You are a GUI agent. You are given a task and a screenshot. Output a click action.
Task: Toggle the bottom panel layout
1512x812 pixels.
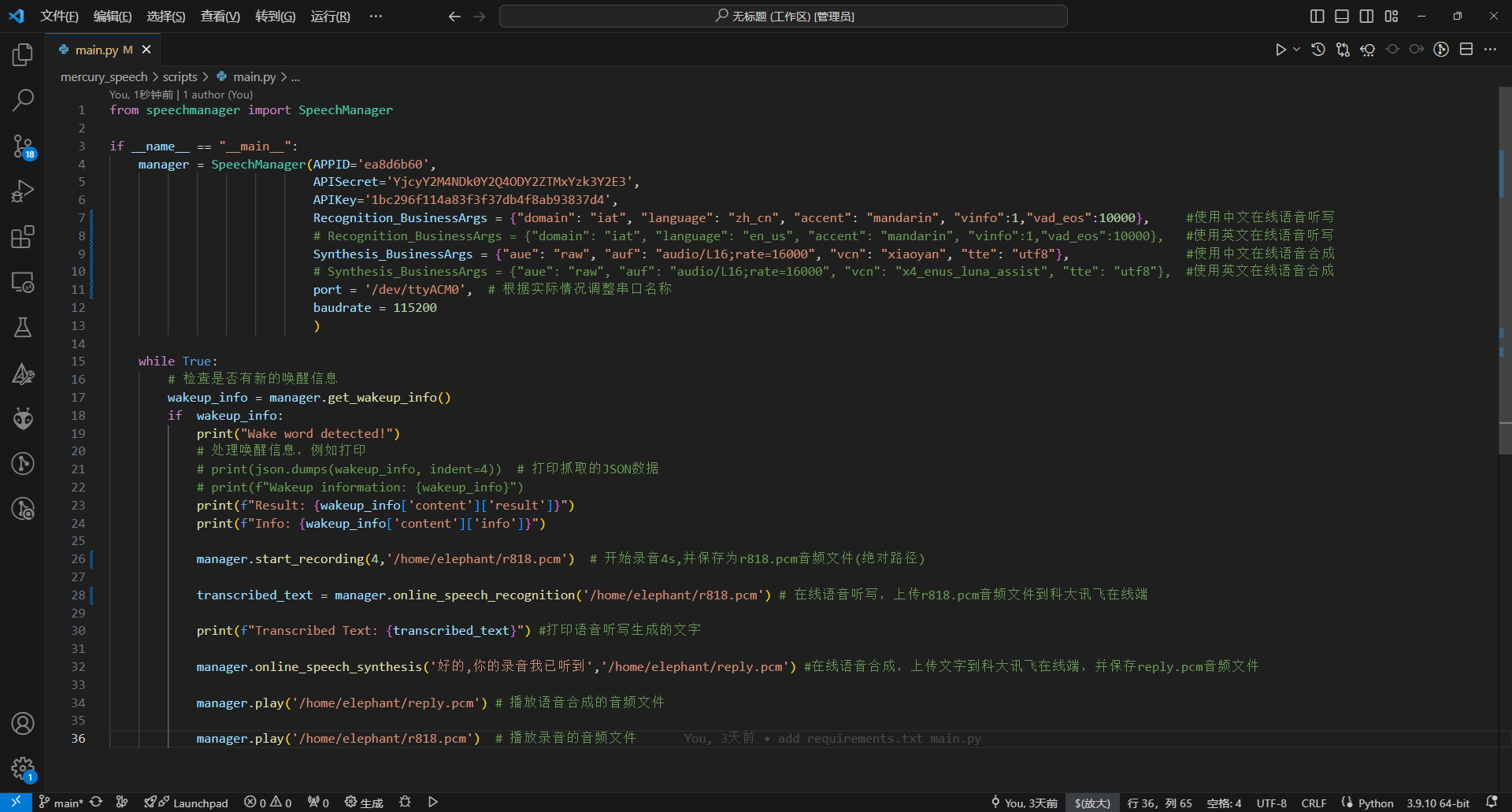coord(1343,17)
